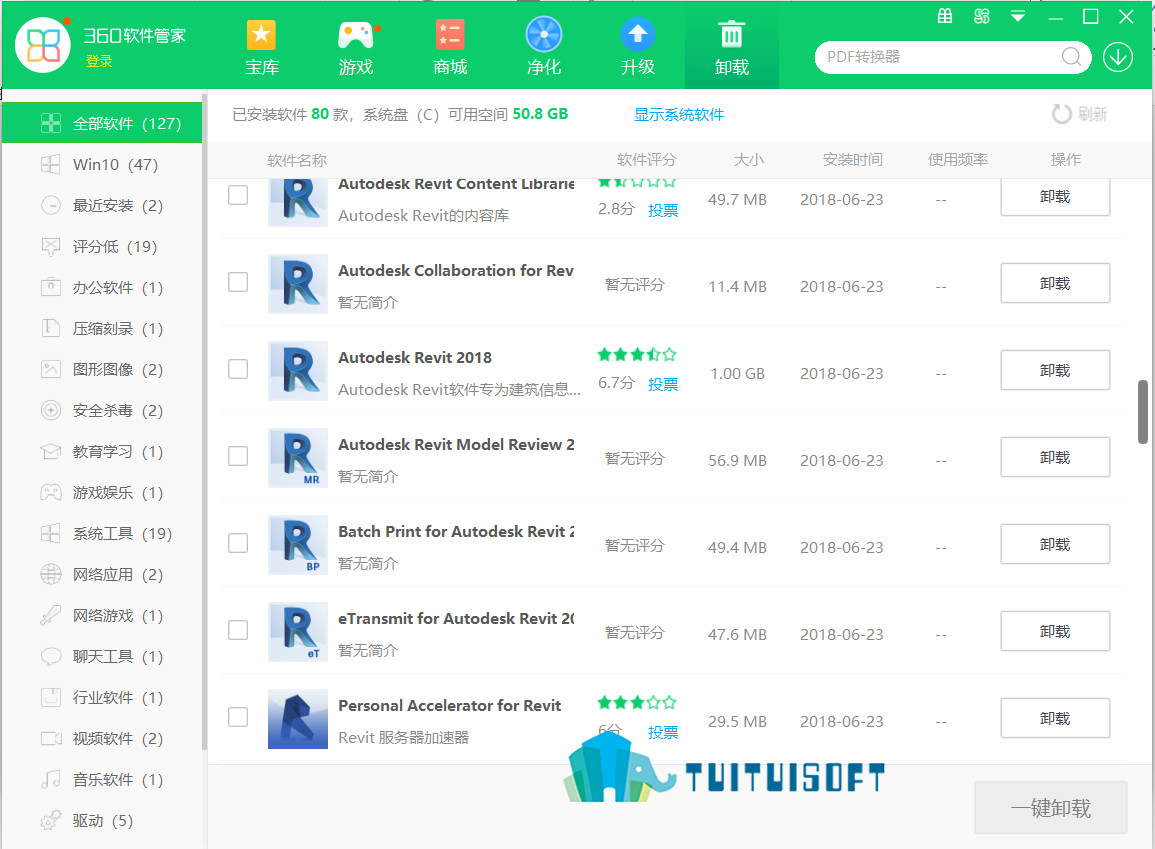The image size is (1155, 849).
Task: Select 图形图像 (2) category
Action: (x=102, y=370)
